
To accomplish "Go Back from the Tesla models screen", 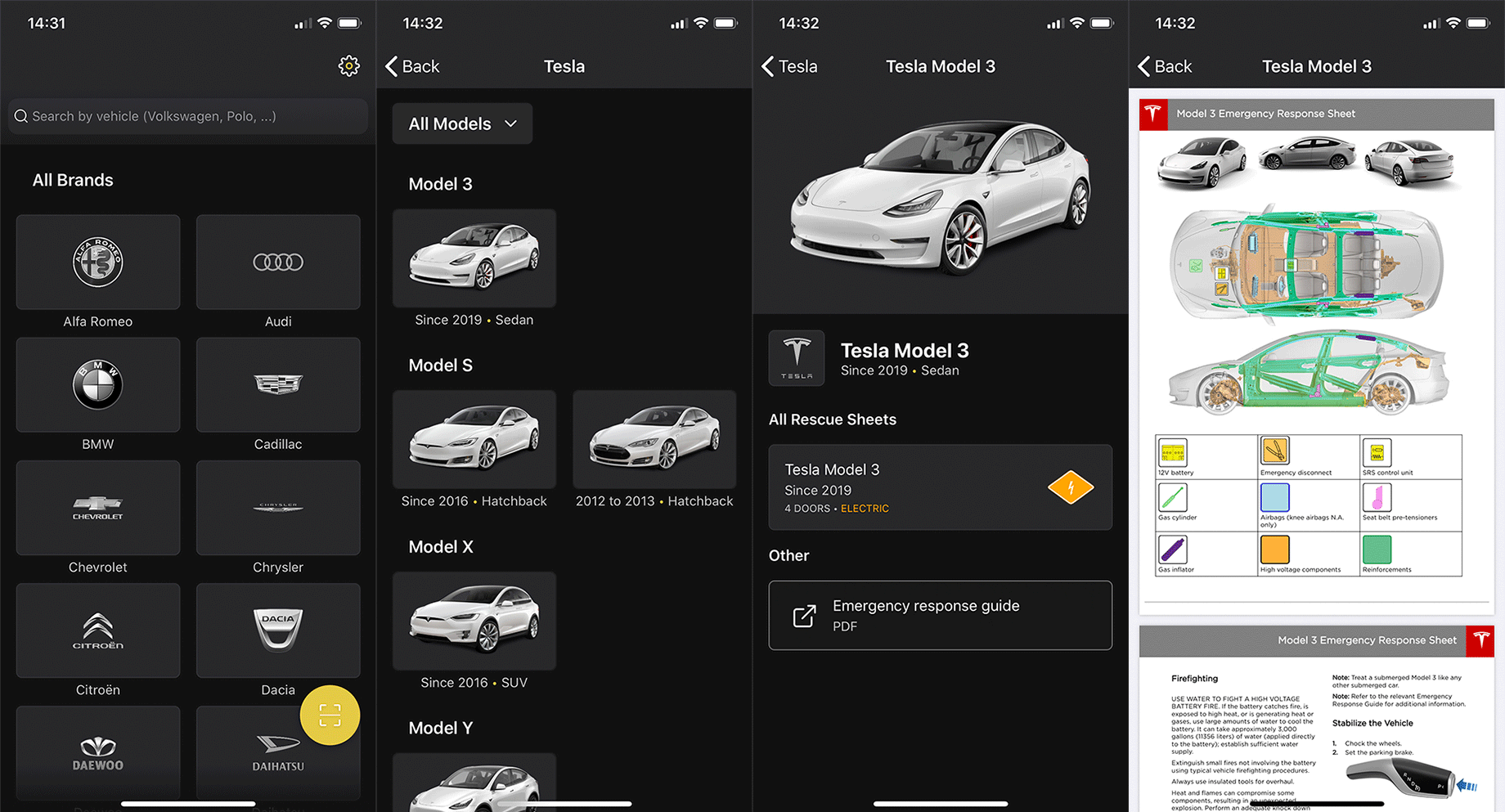I will coord(412,66).
